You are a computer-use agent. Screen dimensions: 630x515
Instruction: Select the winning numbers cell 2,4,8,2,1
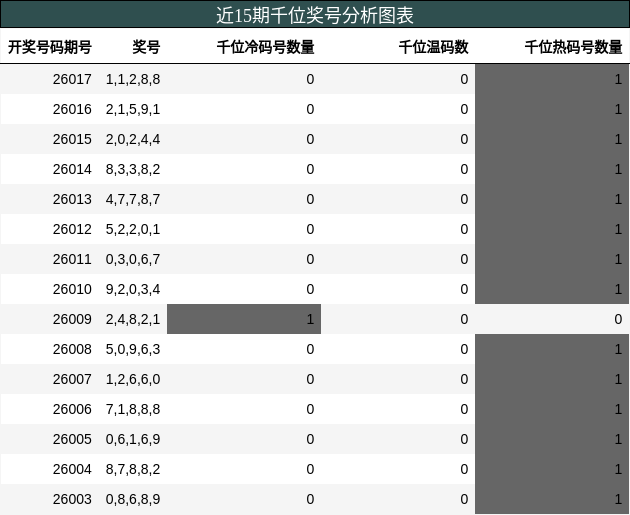click(x=133, y=319)
